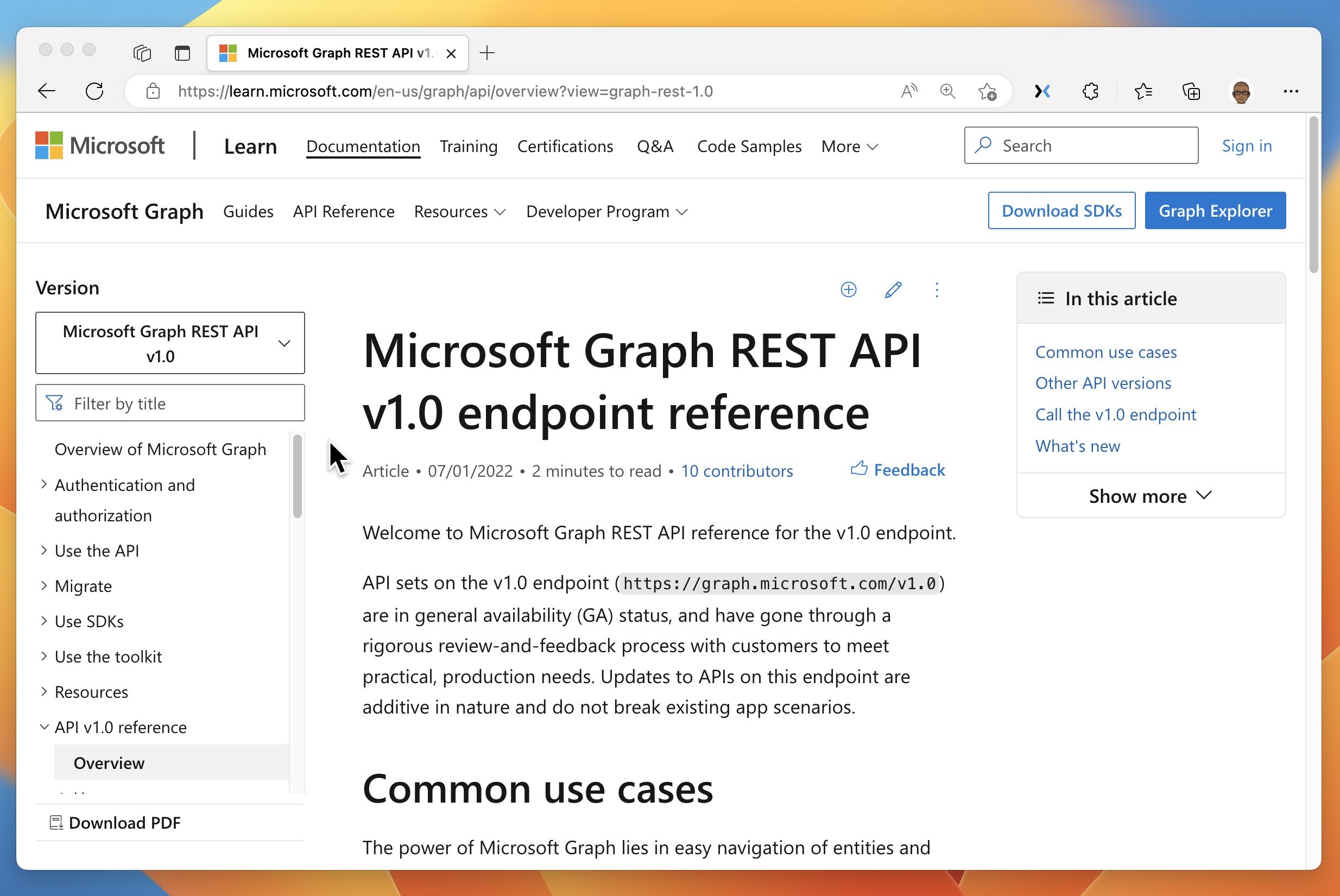
Task: Expand Show more in article outline
Action: click(x=1151, y=496)
